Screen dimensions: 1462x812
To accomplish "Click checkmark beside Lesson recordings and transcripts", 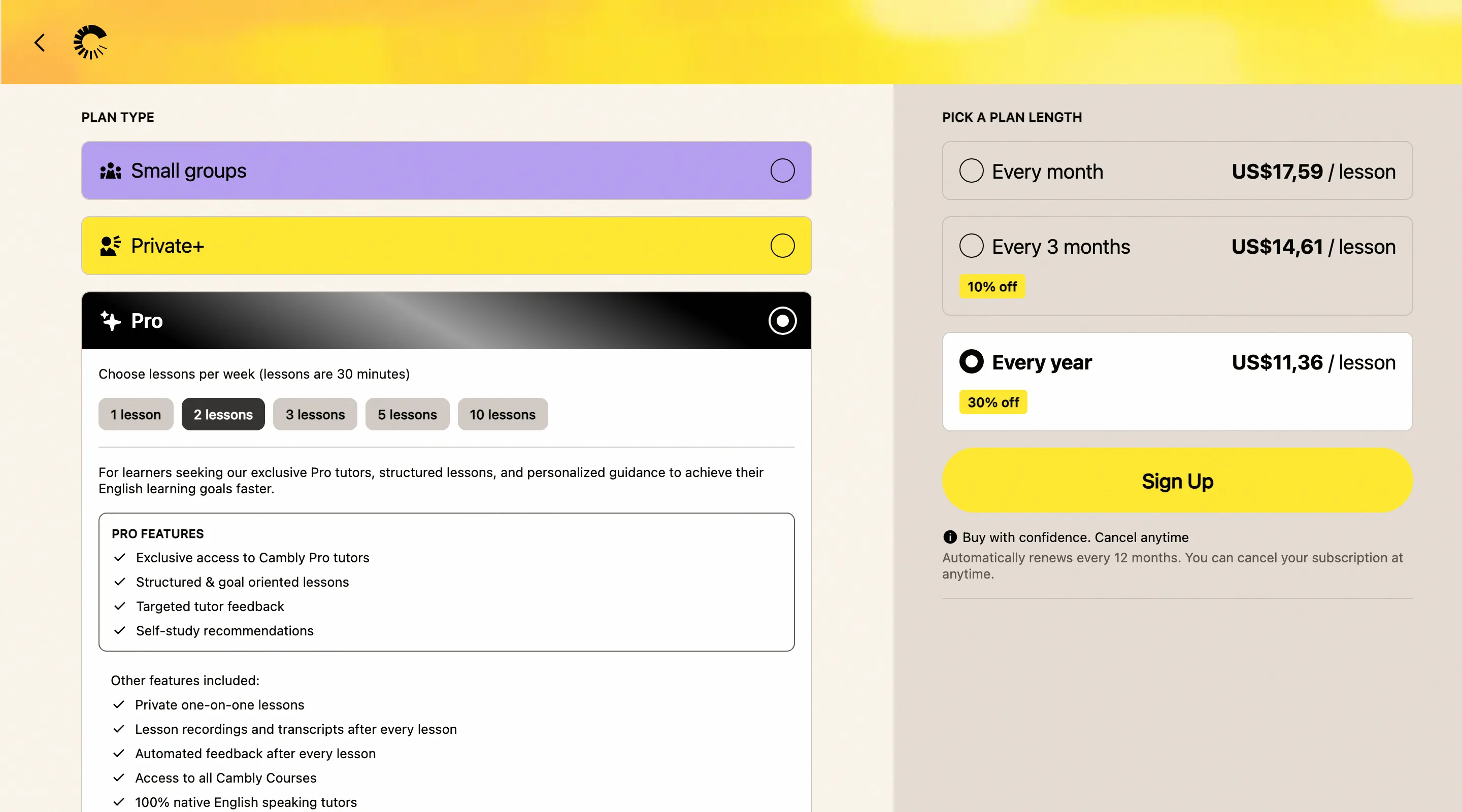I will coord(118,729).
